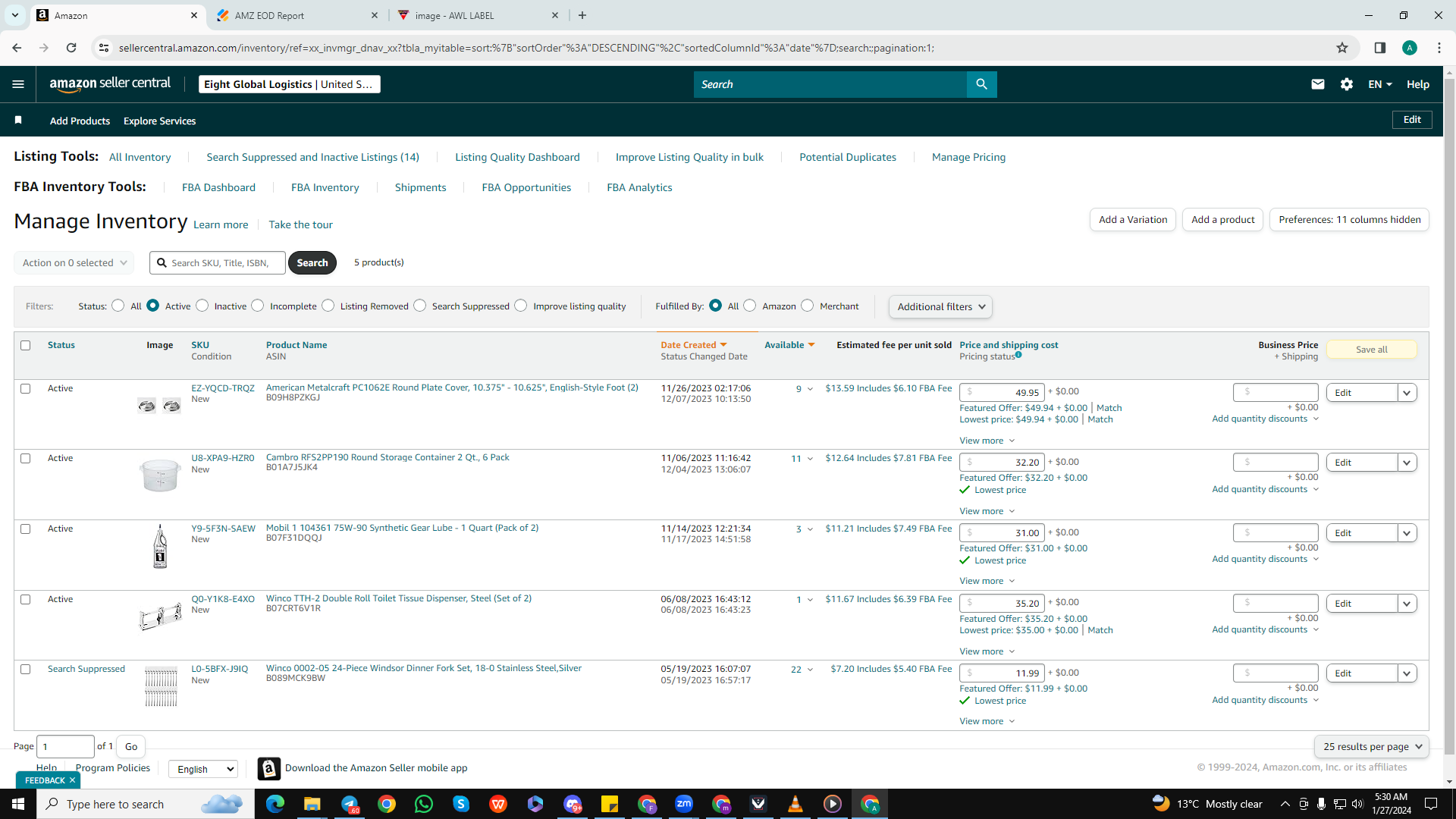This screenshot has height=819, width=1456.
Task: Bookmark this page with star icon
Action: click(x=1342, y=48)
